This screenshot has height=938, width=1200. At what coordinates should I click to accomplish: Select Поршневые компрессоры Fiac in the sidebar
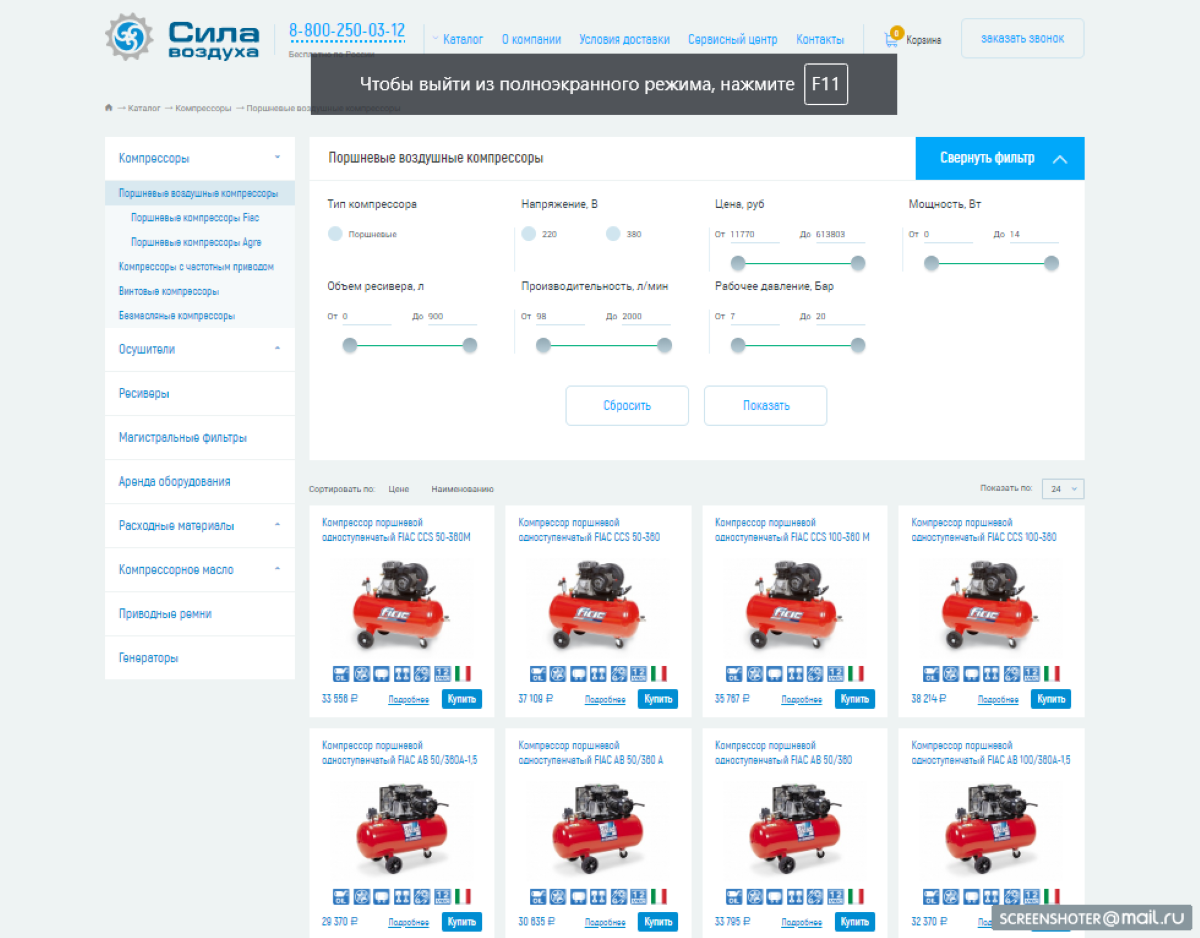pos(195,217)
